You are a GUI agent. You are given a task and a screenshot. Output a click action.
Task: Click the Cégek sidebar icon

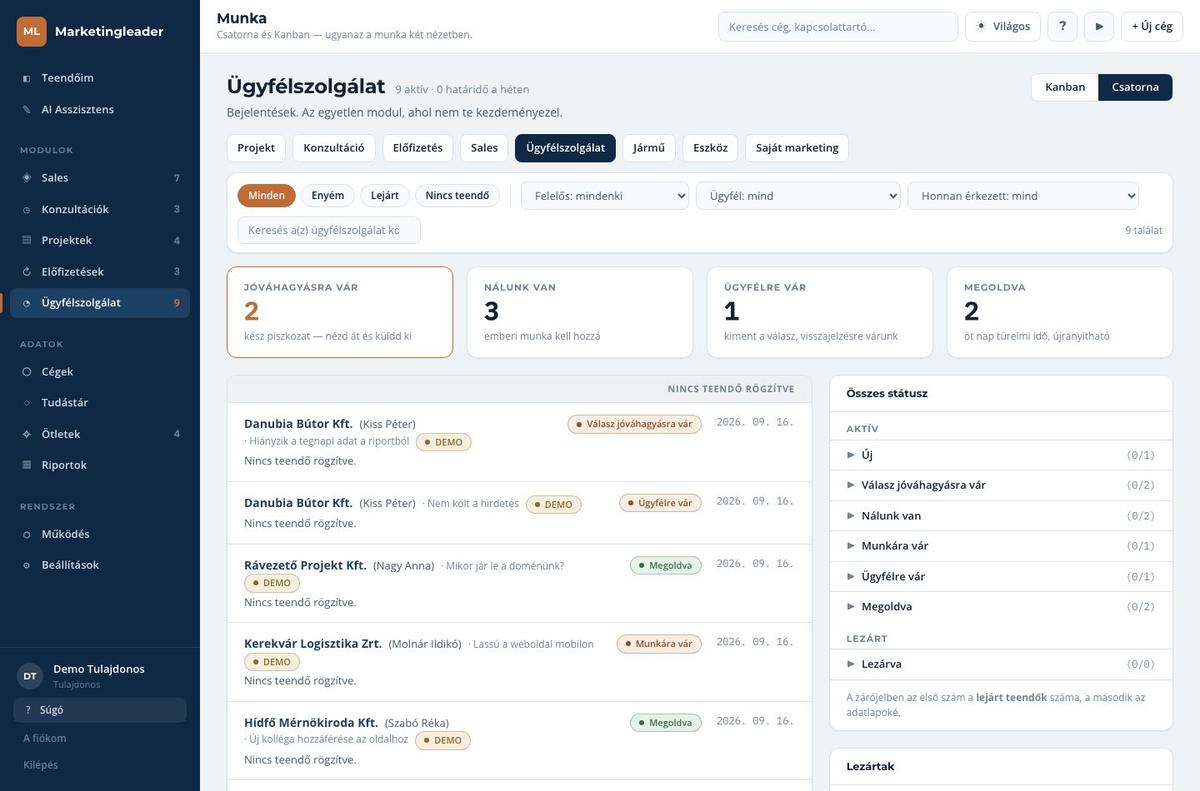click(x=27, y=372)
